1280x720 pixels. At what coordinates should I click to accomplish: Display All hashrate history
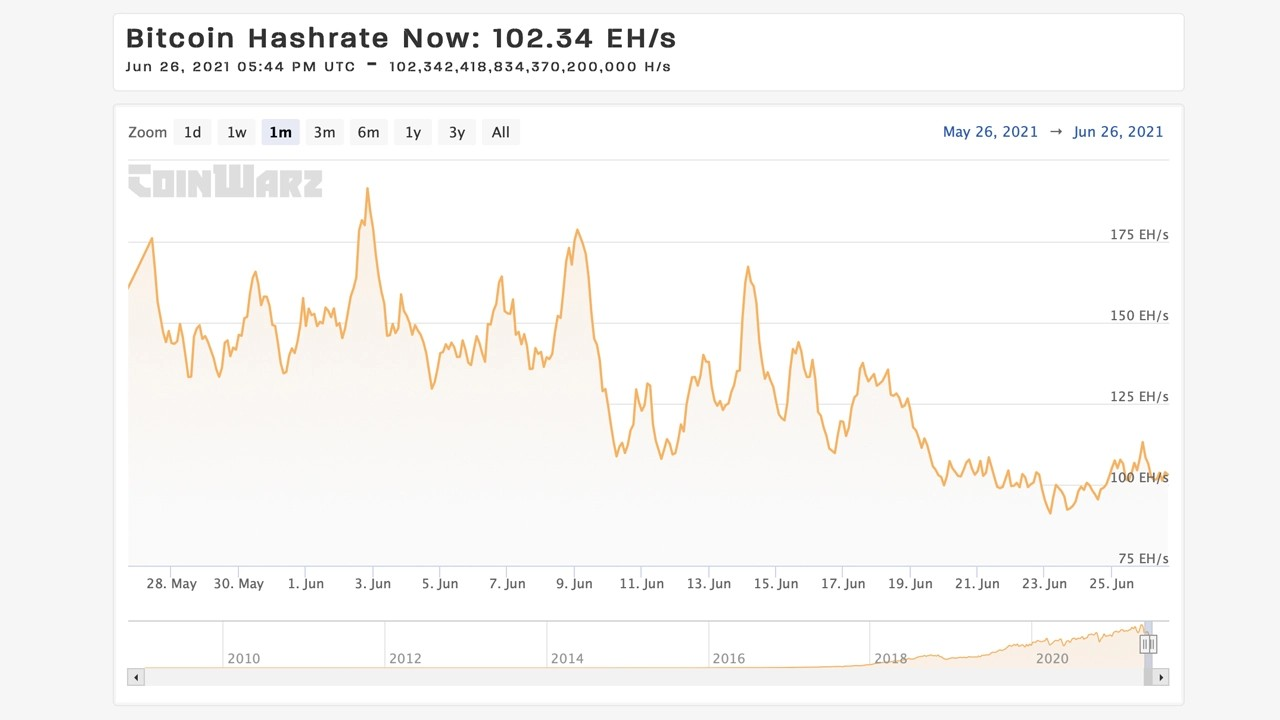pos(500,132)
